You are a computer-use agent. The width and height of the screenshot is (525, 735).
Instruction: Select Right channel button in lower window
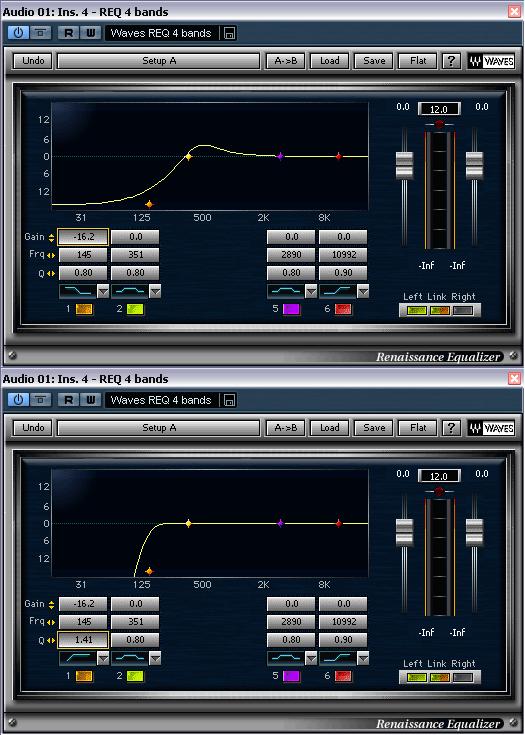[463, 677]
